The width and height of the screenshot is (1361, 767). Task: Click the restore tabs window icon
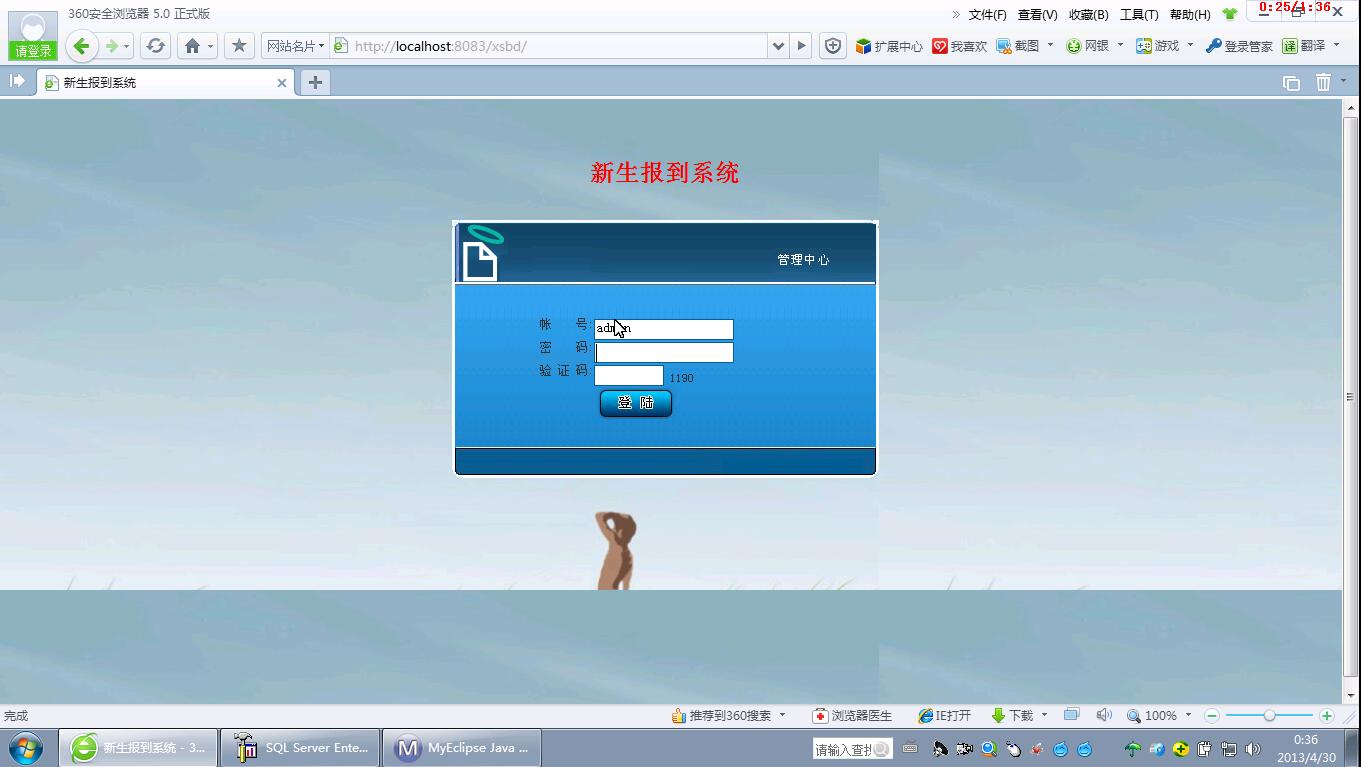click(x=1291, y=83)
